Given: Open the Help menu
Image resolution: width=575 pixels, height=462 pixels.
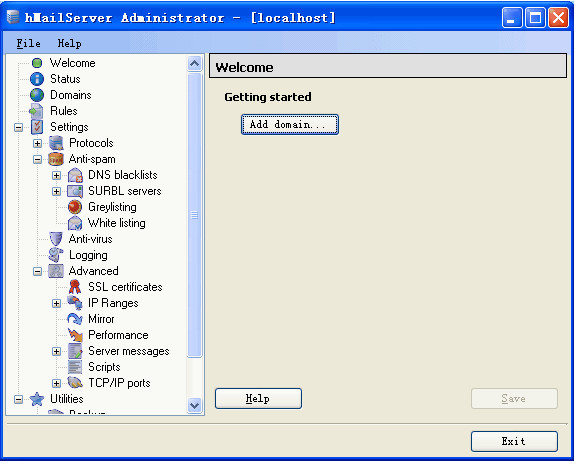Looking at the screenshot, I should [69, 43].
